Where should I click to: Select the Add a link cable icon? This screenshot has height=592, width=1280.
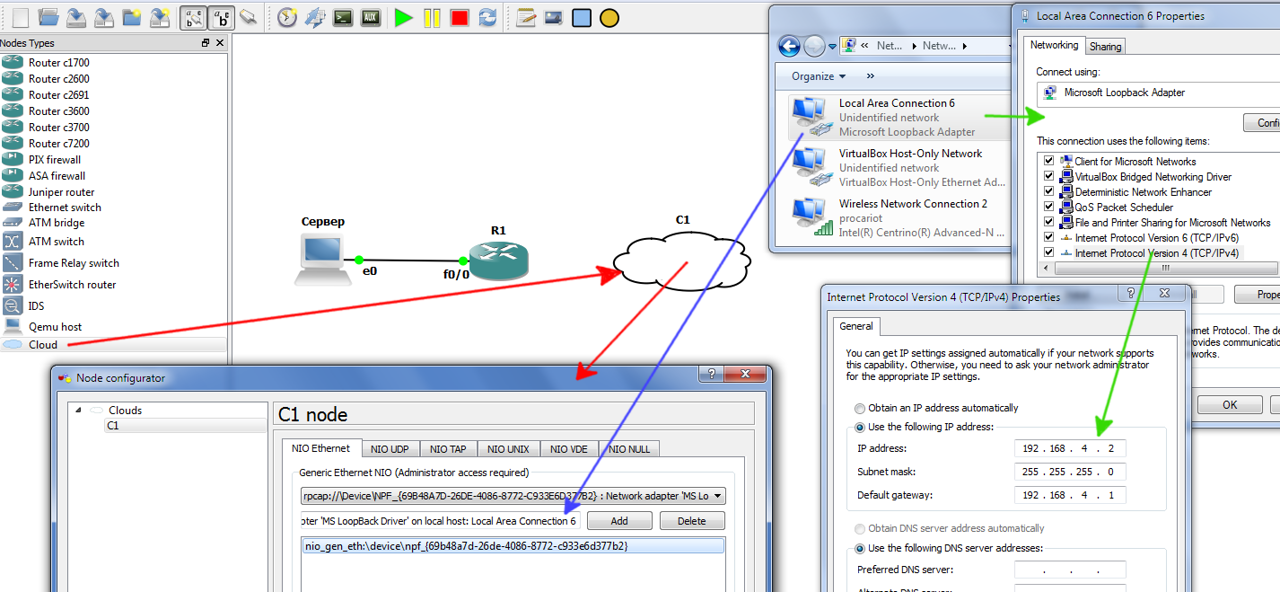click(x=249, y=17)
